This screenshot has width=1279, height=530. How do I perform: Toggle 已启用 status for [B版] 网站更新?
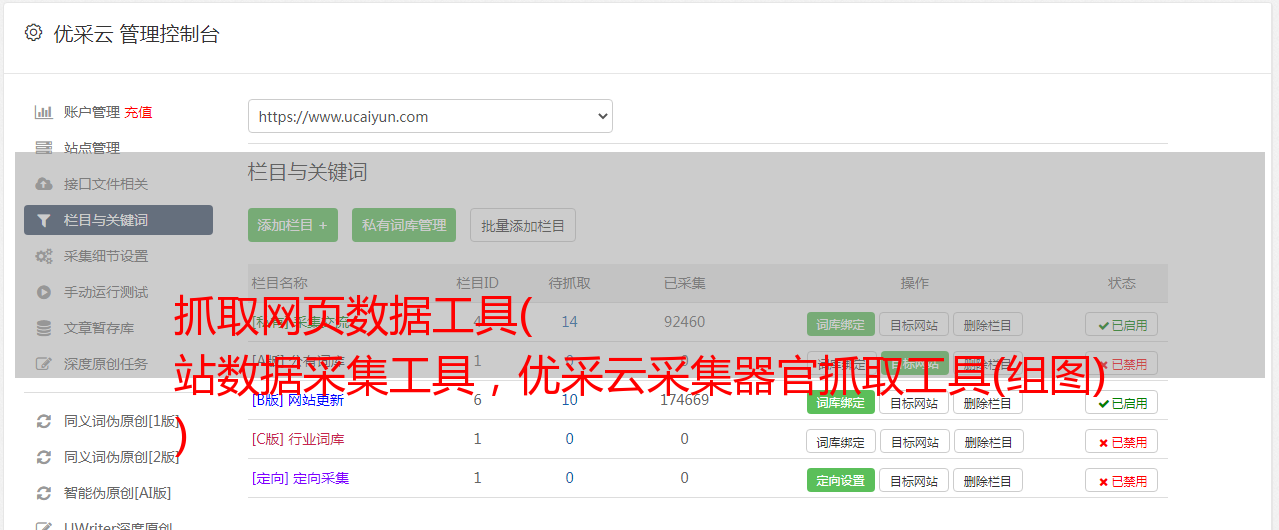point(1122,403)
